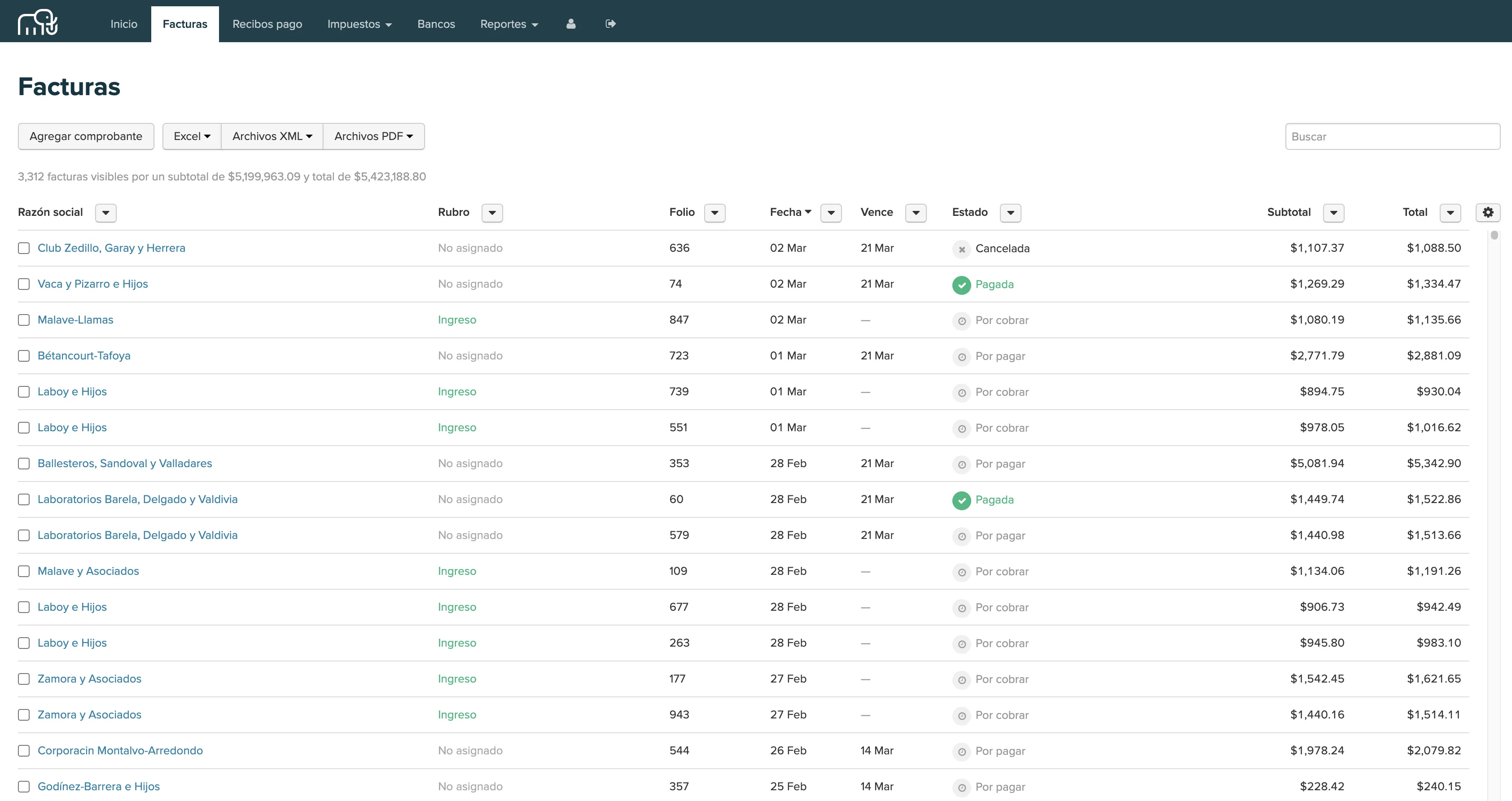Click Por cobrar clock icon for Malave-Llamas
The width and height of the screenshot is (1512, 801).
click(961, 321)
